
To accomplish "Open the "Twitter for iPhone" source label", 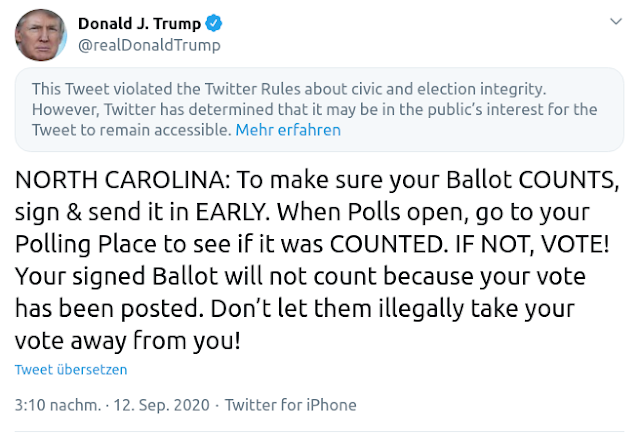I will [x=290, y=405].
